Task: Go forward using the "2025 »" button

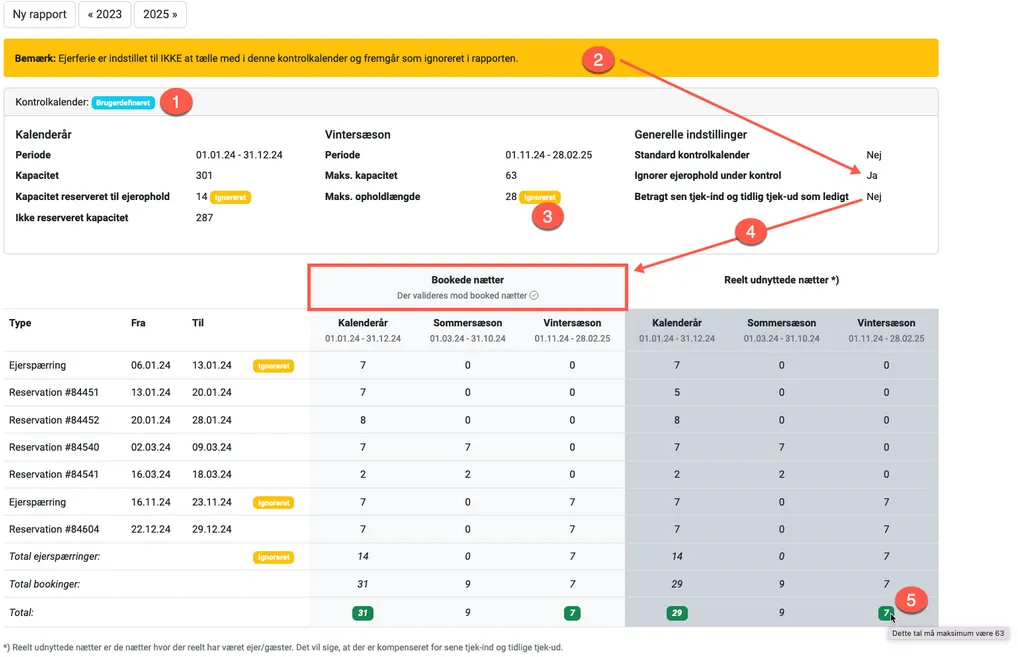Action: (160, 14)
